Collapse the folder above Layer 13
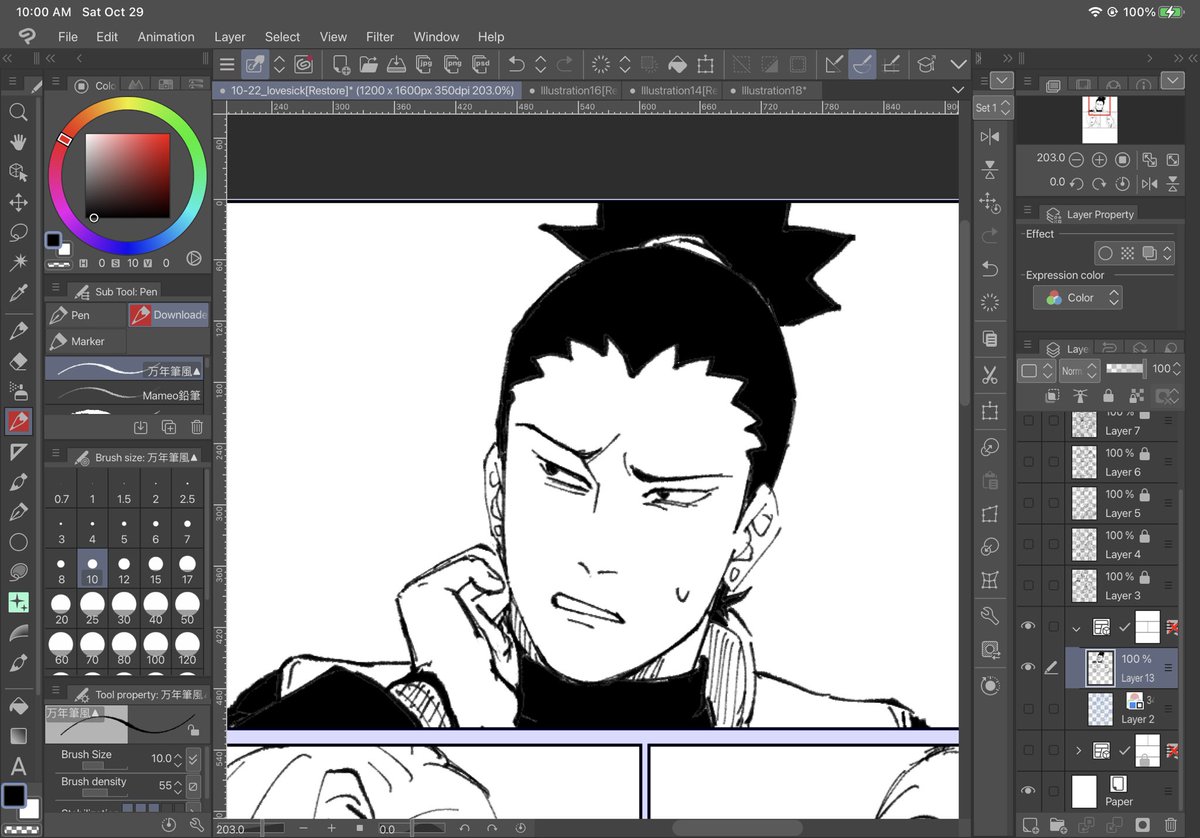 (x=1077, y=628)
